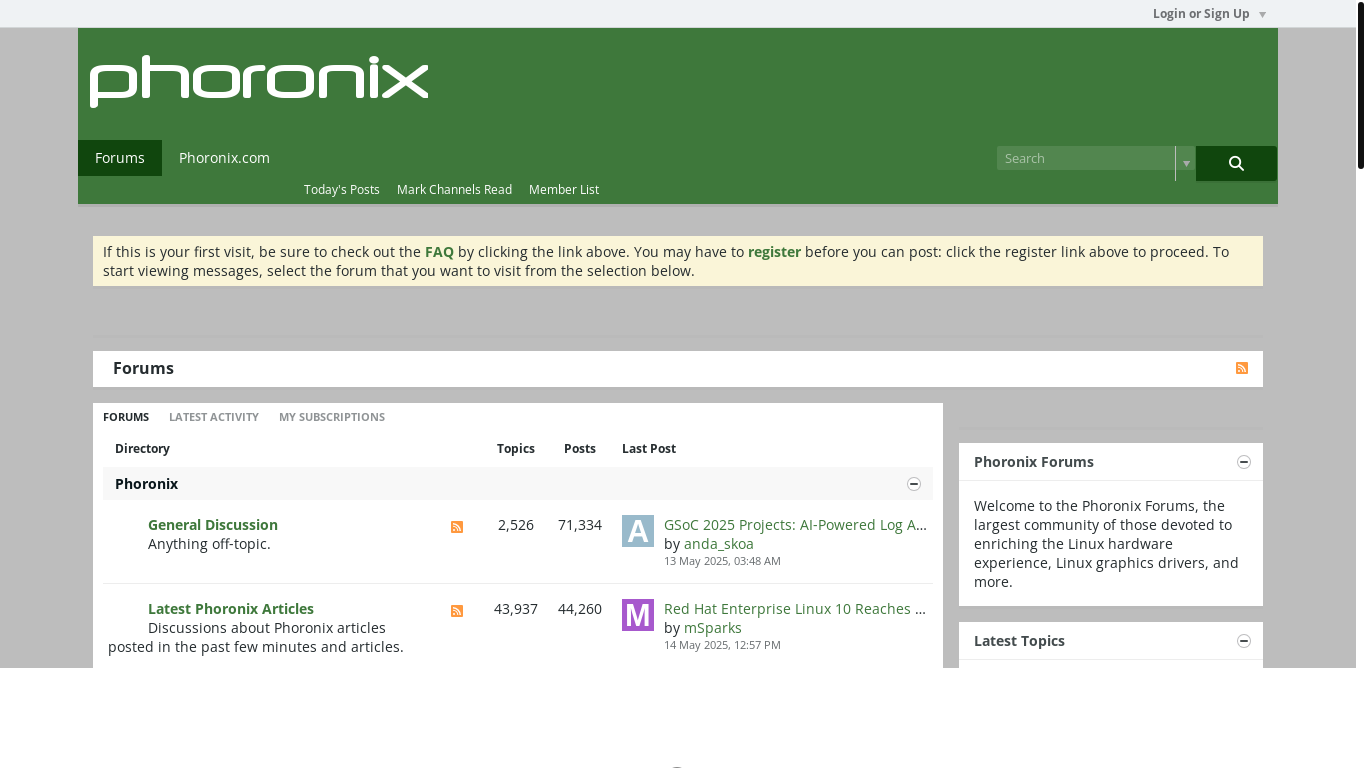
Task: Click the 44,260 posts count
Action: [580, 609]
